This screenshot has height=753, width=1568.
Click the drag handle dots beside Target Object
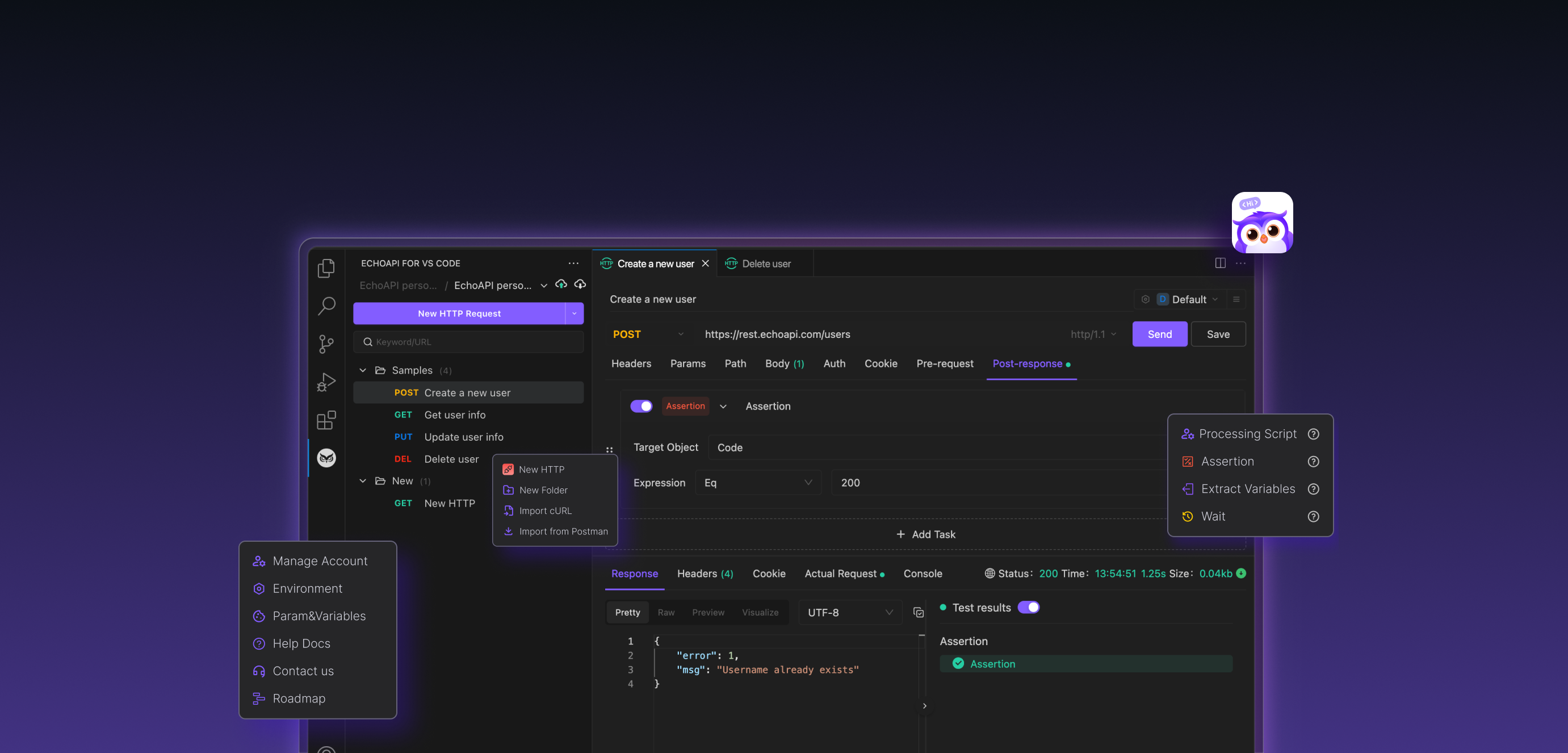coord(609,450)
